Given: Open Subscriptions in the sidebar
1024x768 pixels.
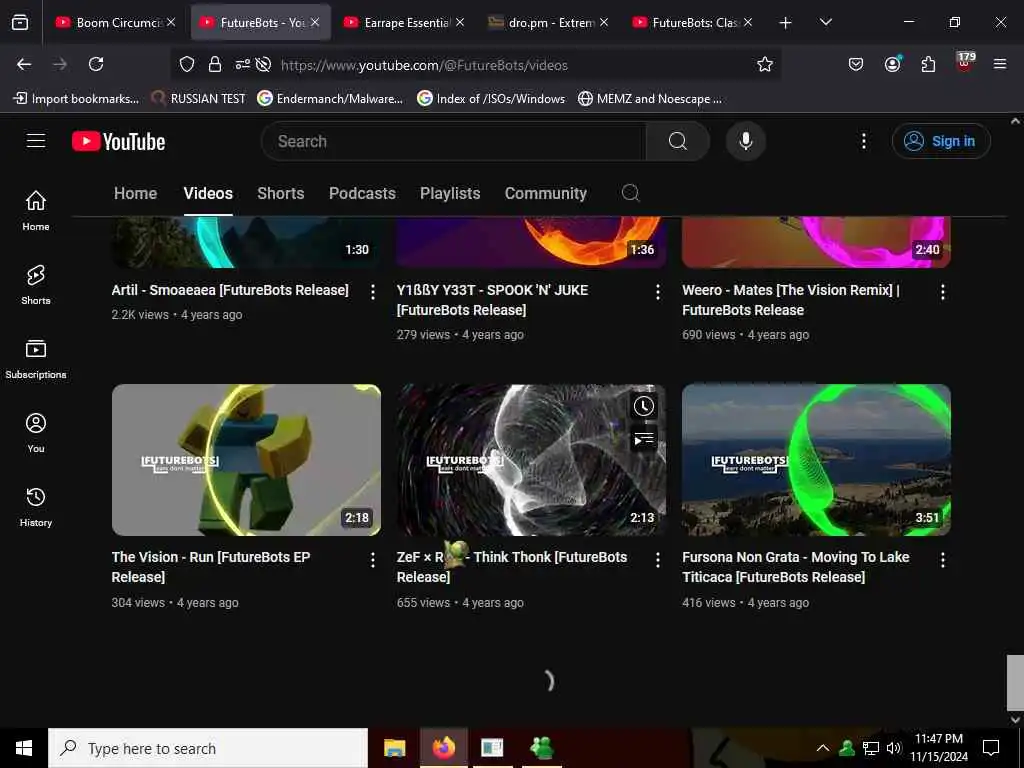Looking at the screenshot, I should [36, 359].
